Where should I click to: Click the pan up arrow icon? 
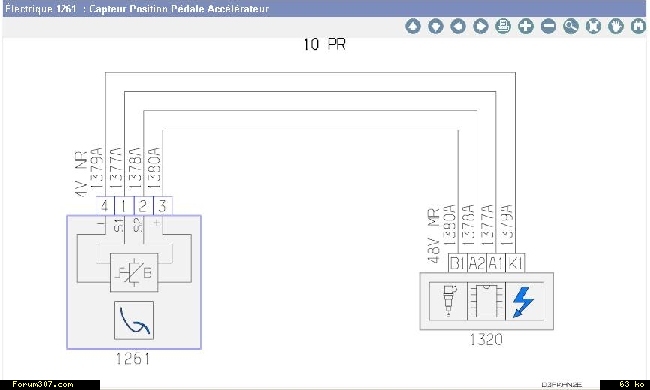pyautogui.click(x=412, y=27)
